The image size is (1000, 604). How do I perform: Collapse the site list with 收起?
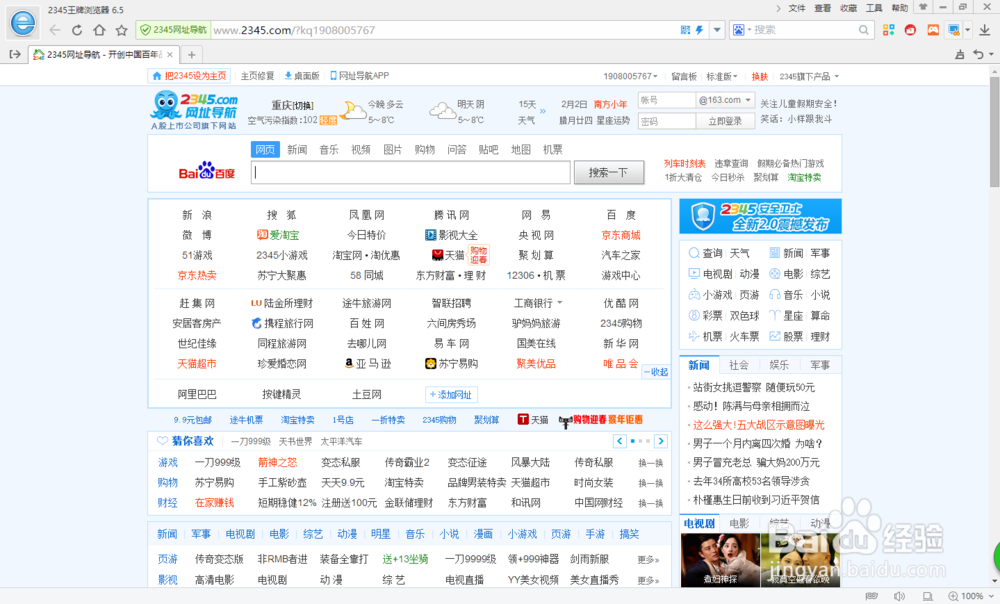(656, 372)
